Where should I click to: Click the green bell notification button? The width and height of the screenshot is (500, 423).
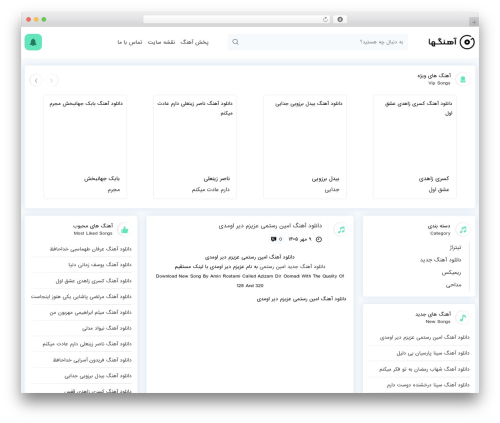click(x=33, y=42)
